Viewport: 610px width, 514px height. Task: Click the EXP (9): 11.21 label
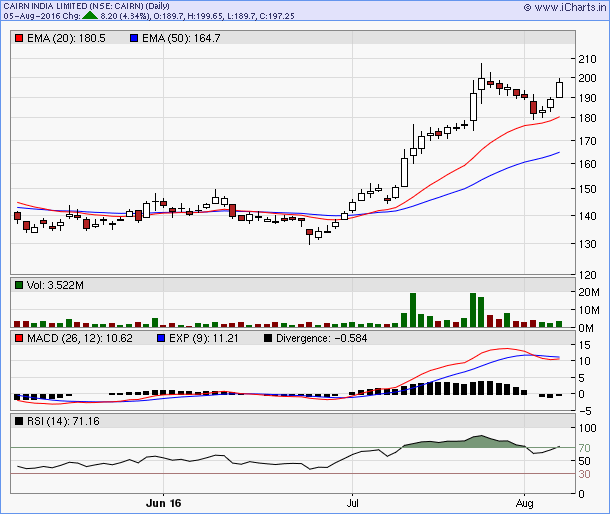click(203, 338)
